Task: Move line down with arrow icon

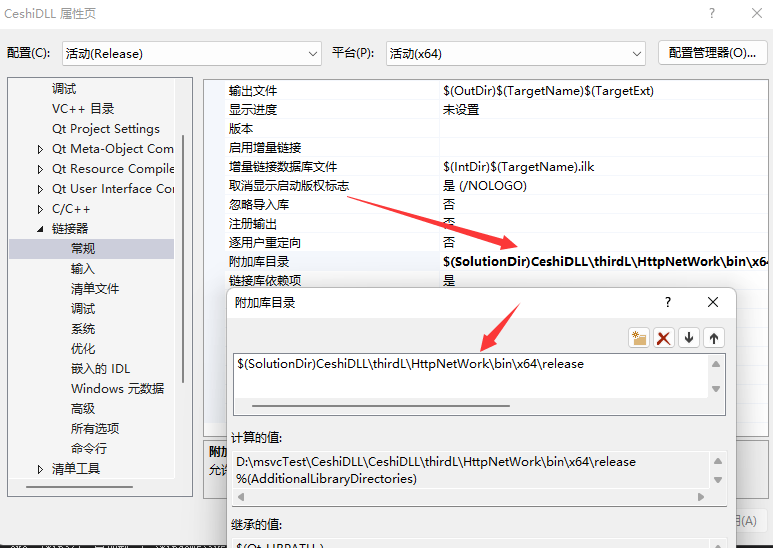Action: (689, 338)
